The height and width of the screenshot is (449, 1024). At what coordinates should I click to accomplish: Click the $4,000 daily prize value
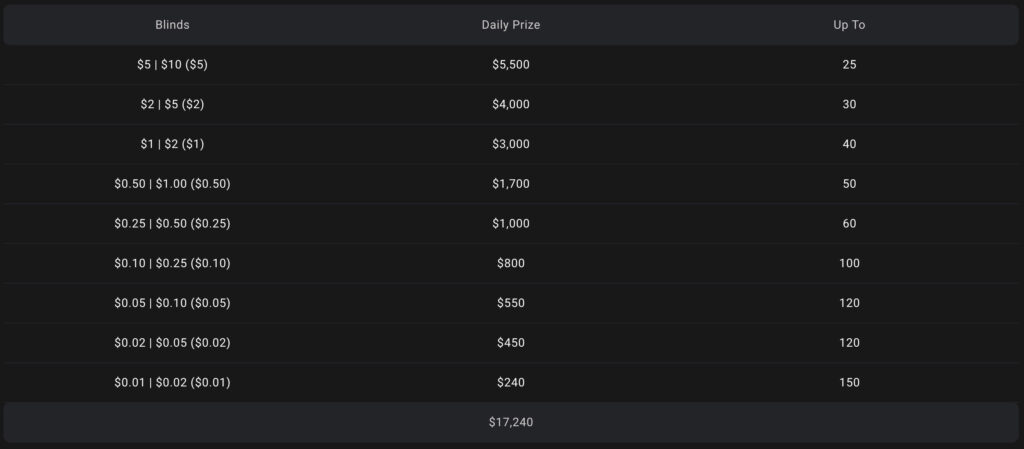(510, 104)
